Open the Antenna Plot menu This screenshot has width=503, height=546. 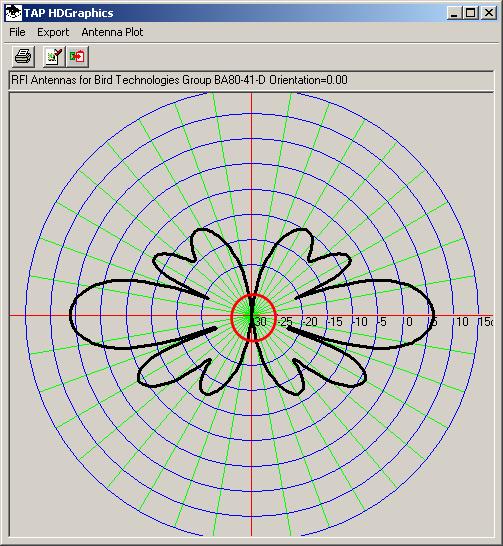(112, 32)
